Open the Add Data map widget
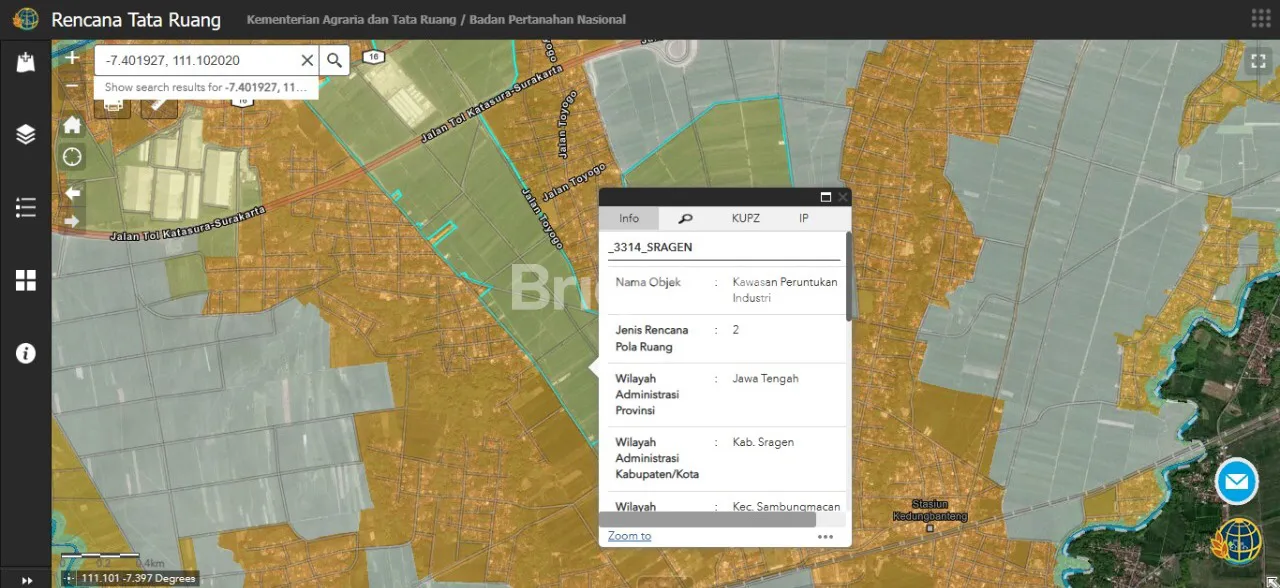The width and height of the screenshot is (1280, 588). (x=25, y=63)
